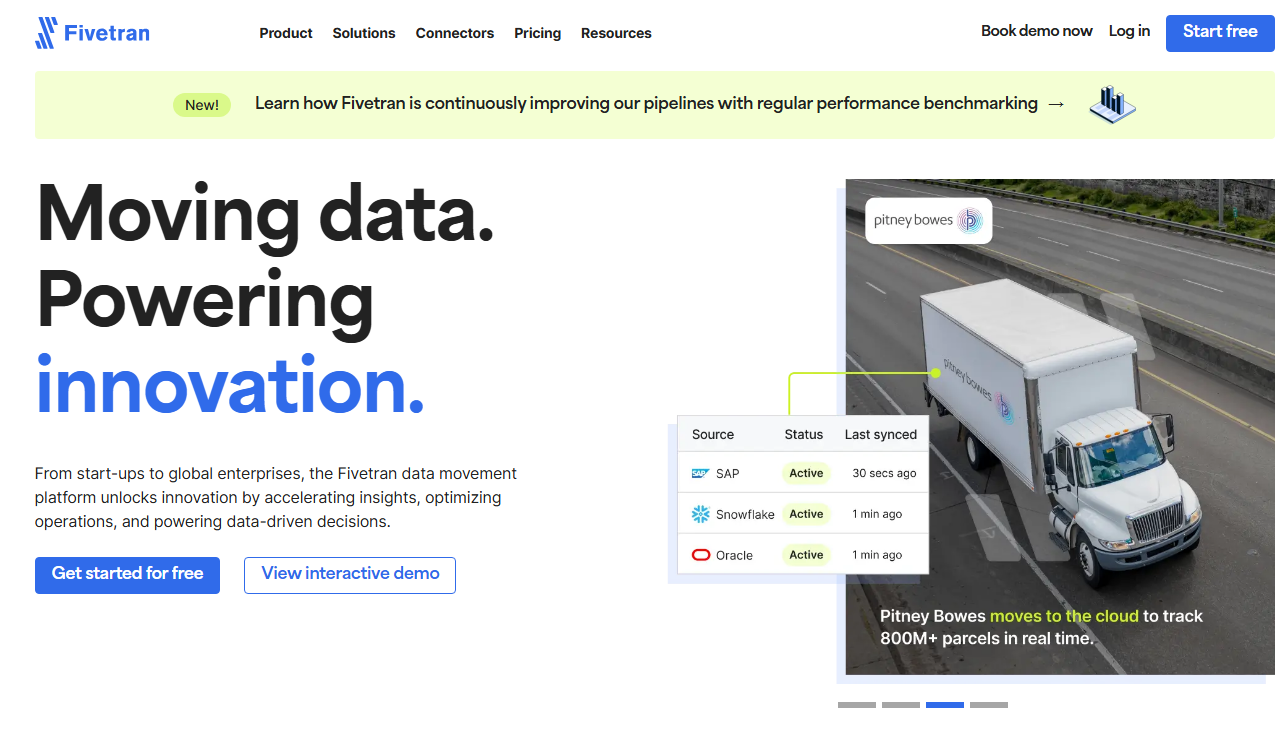This screenshot has height=738, width=1286.
Task: Click the benchmarking chart icon in banner
Action: (1112, 104)
